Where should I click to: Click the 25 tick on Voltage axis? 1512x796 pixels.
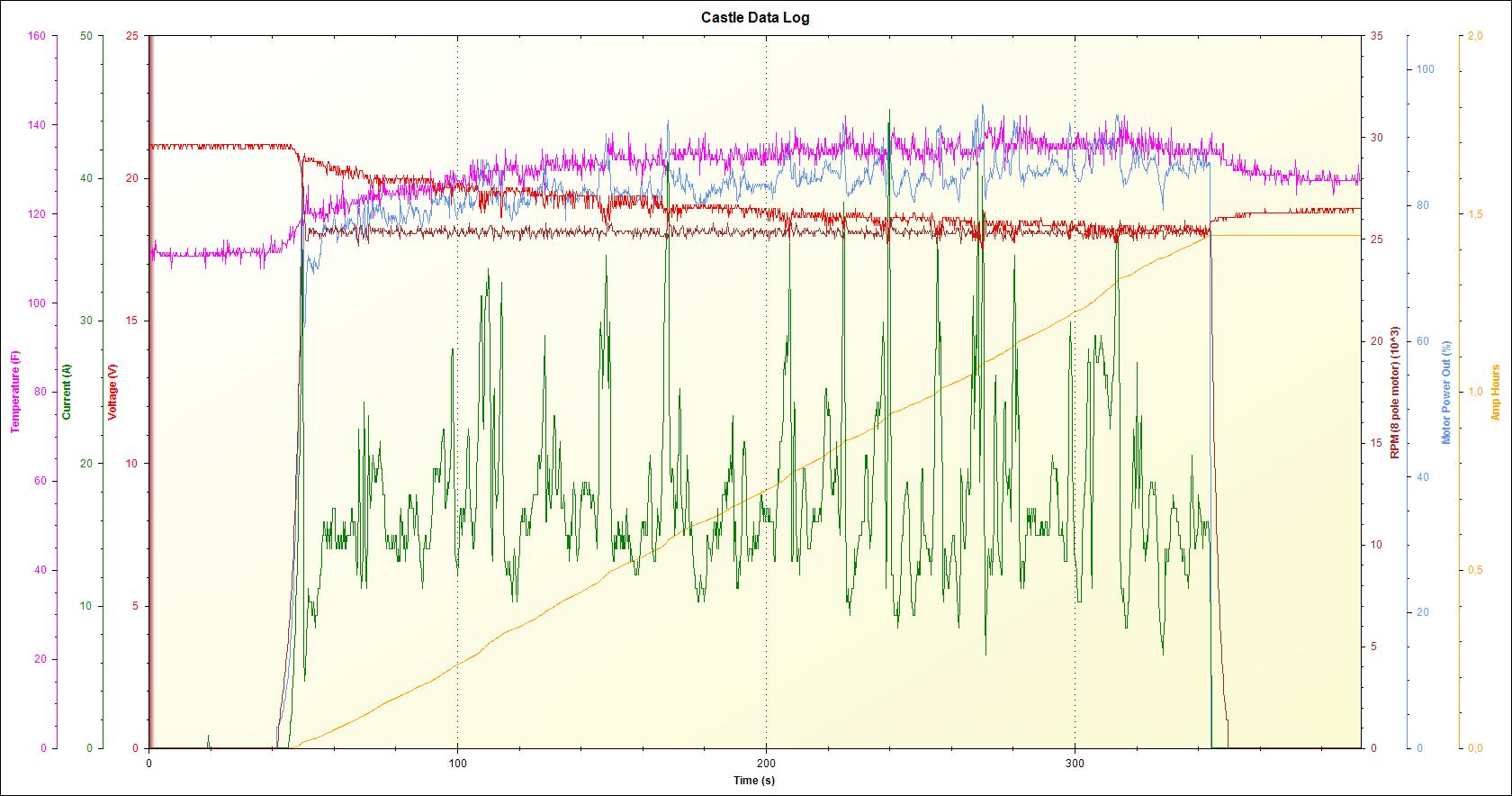(132, 36)
